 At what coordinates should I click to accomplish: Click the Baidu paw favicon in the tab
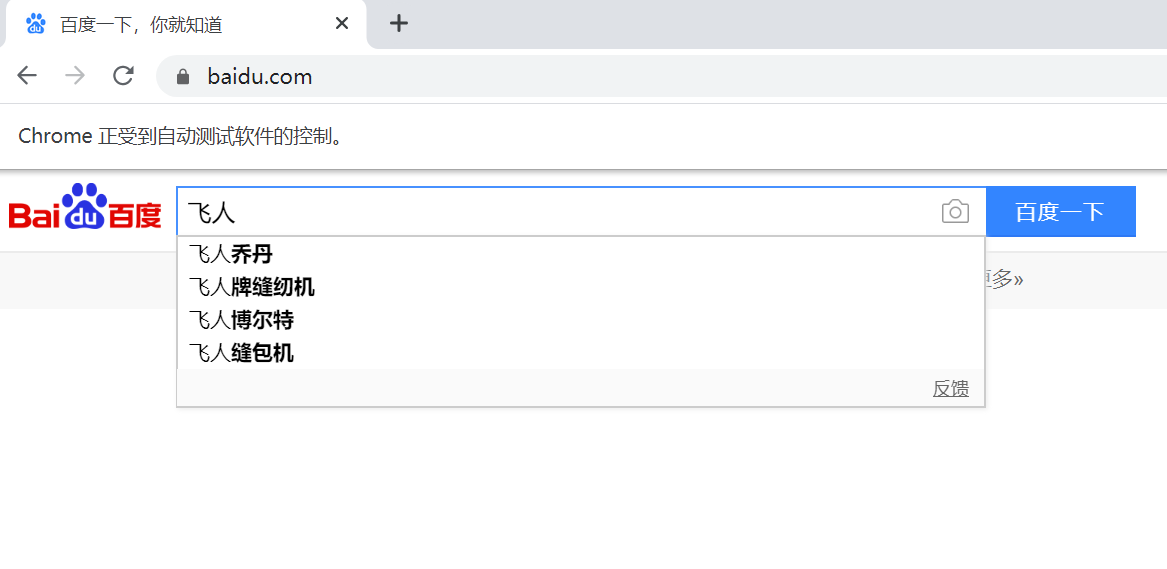(x=36, y=24)
